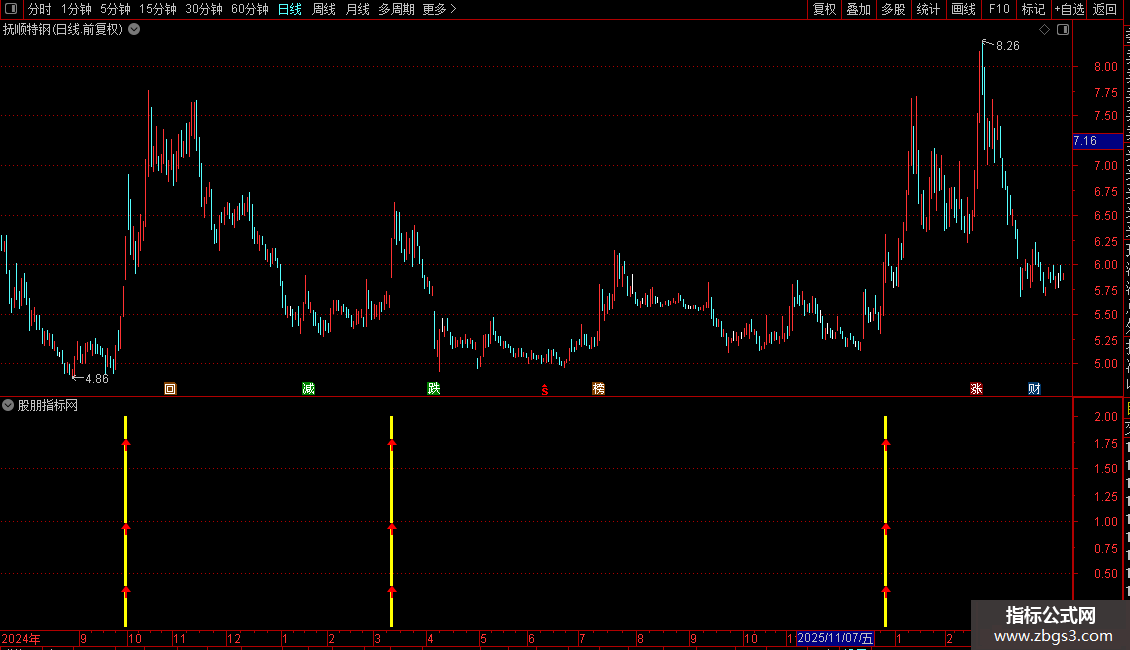Click the 涨 event marker
The height and width of the screenshot is (650, 1130).
tap(976, 389)
